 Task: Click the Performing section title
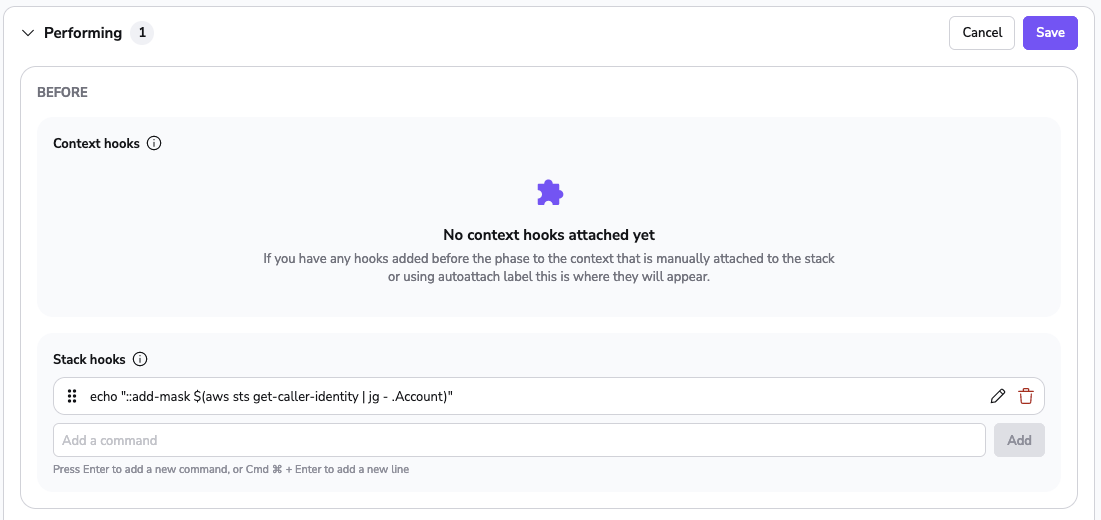click(83, 33)
